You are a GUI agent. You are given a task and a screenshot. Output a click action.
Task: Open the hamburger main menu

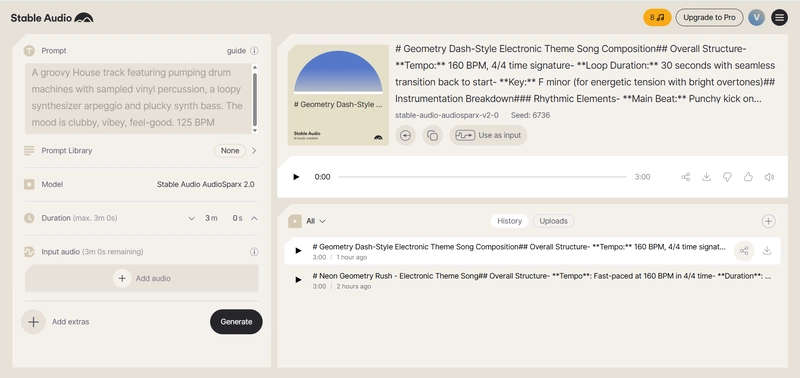tap(779, 17)
